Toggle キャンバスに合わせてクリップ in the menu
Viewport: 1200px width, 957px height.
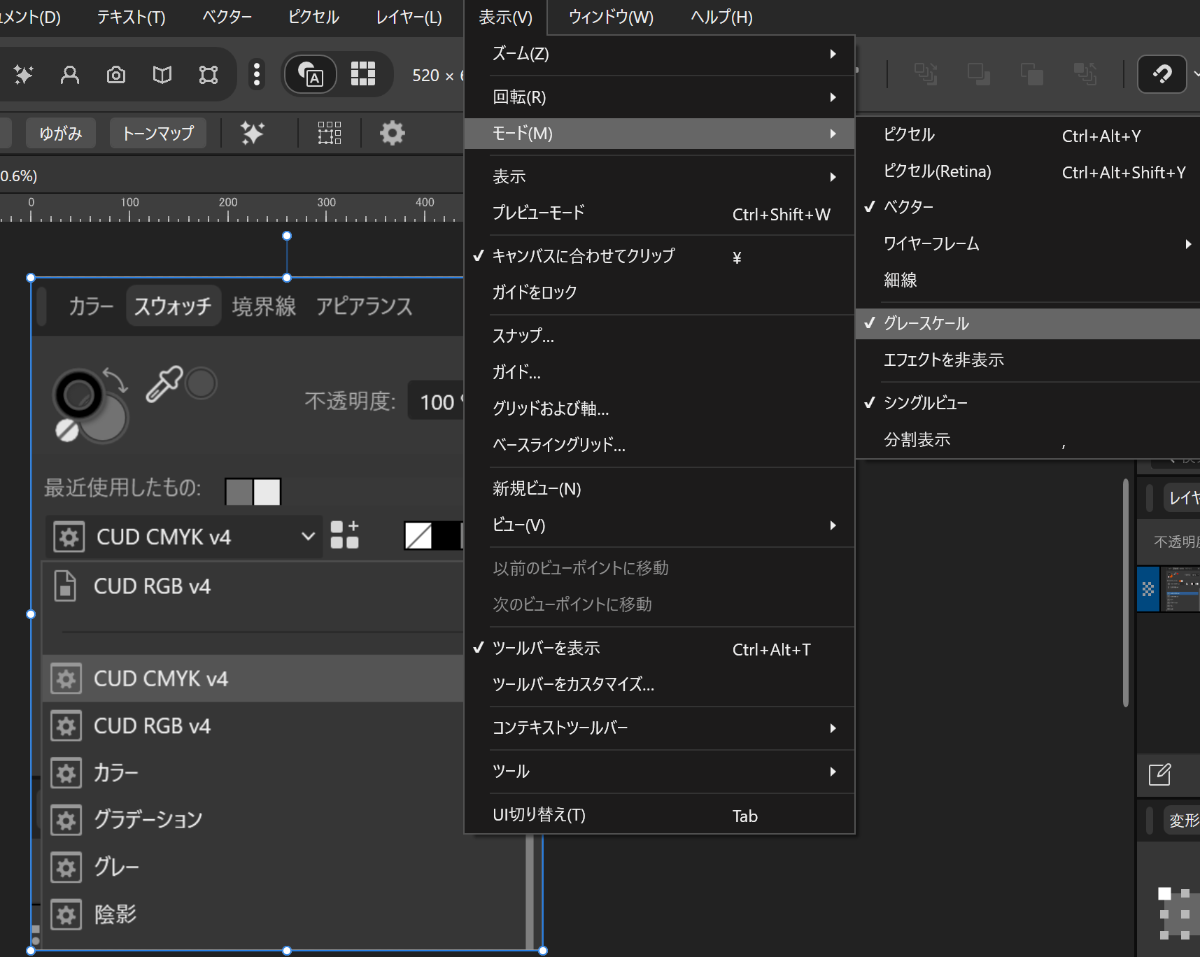point(660,256)
